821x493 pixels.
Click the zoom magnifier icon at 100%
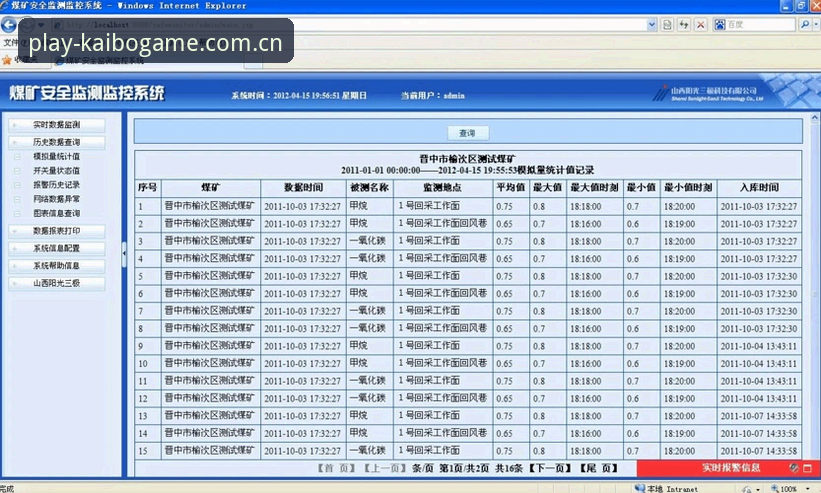click(774, 489)
